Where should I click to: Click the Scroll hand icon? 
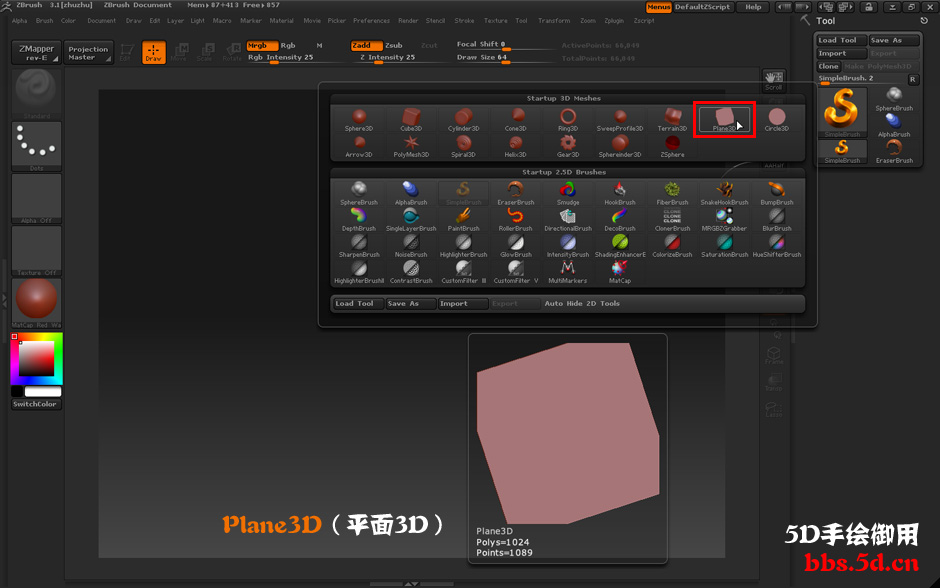(773, 80)
